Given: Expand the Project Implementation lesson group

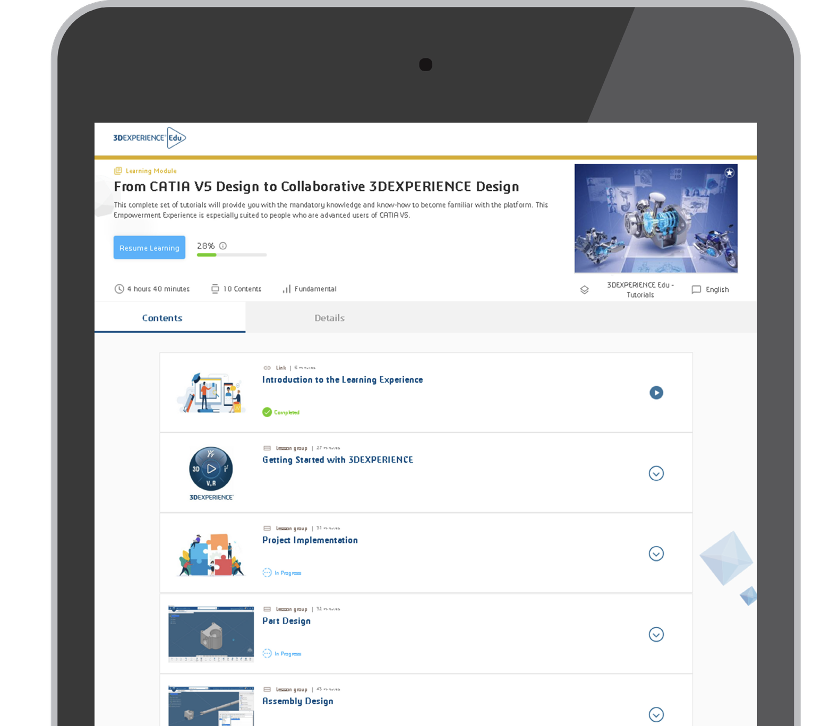Looking at the screenshot, I should [x=656, y=553].
